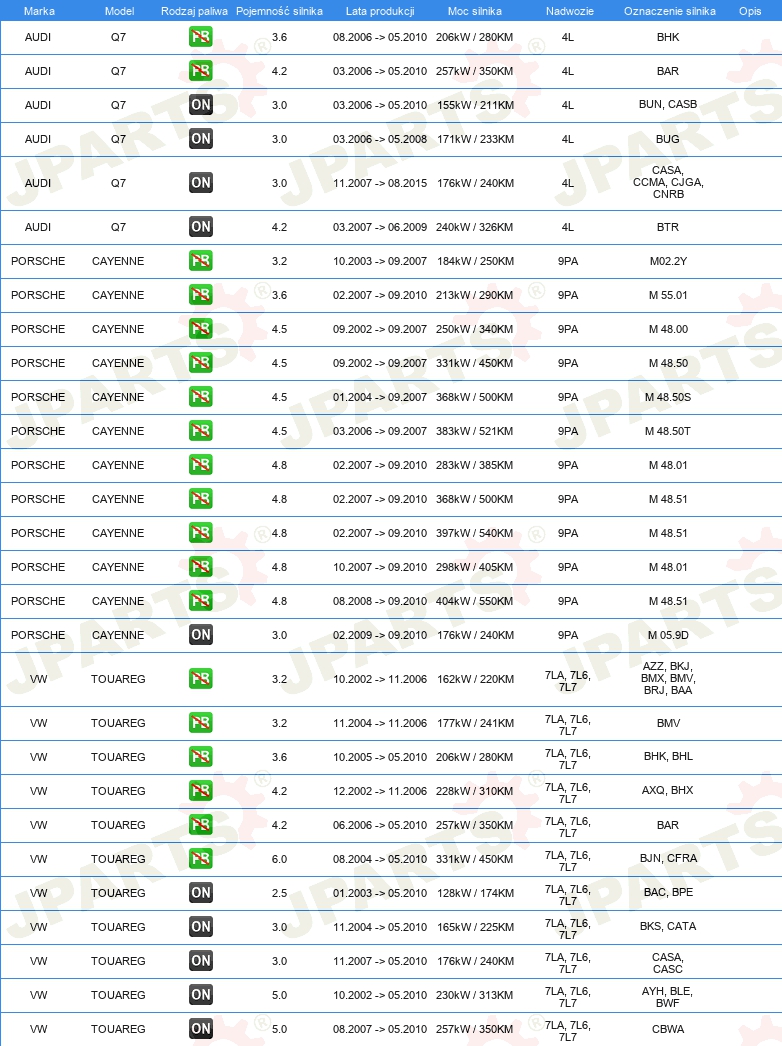Select engine codes AYH, BLE, BWF
The height and width of the screenshot is (1046, 782).
point(667,997)
